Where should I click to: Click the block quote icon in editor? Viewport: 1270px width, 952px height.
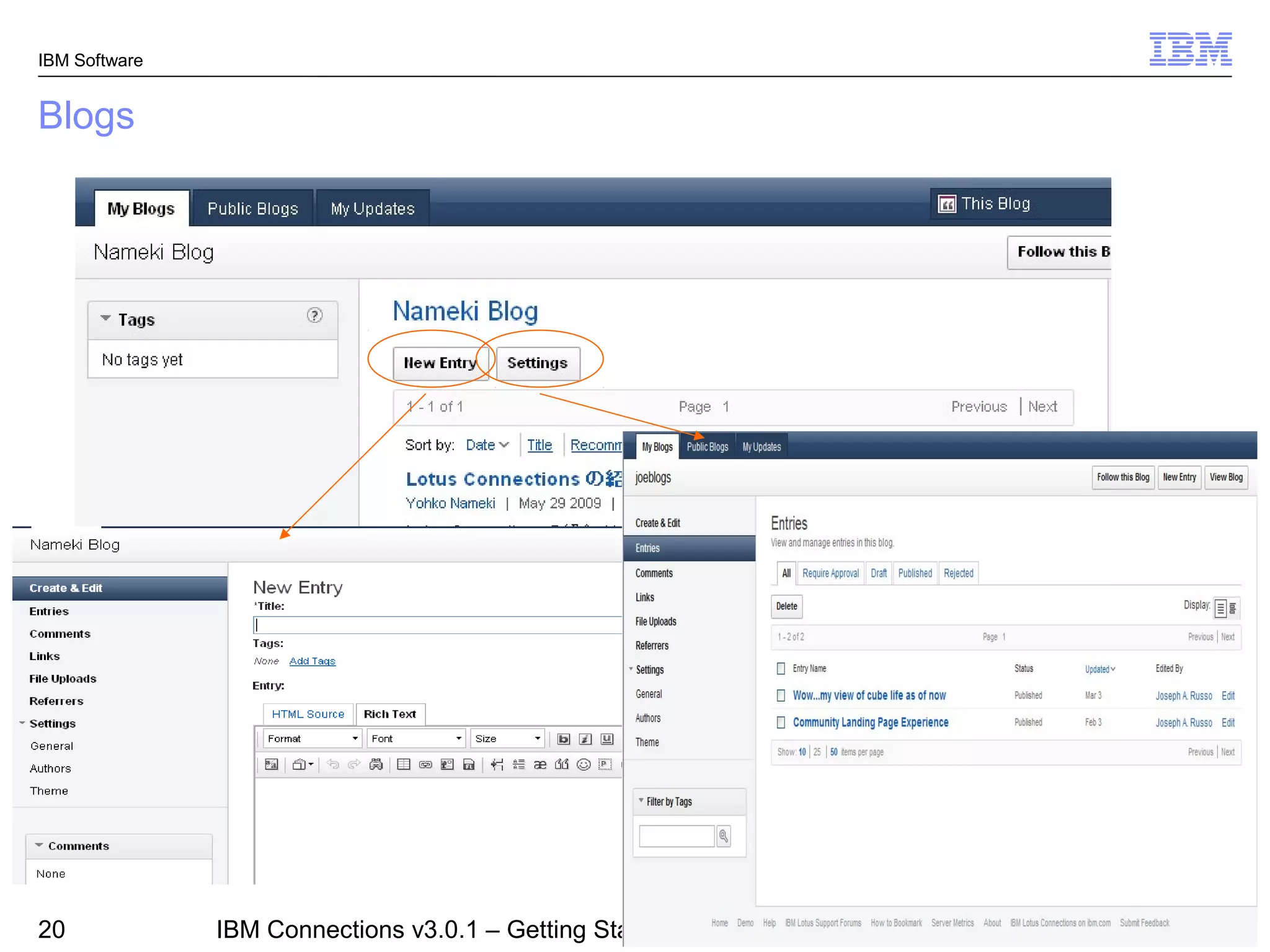pyautogui.click(x=562, y=764)
